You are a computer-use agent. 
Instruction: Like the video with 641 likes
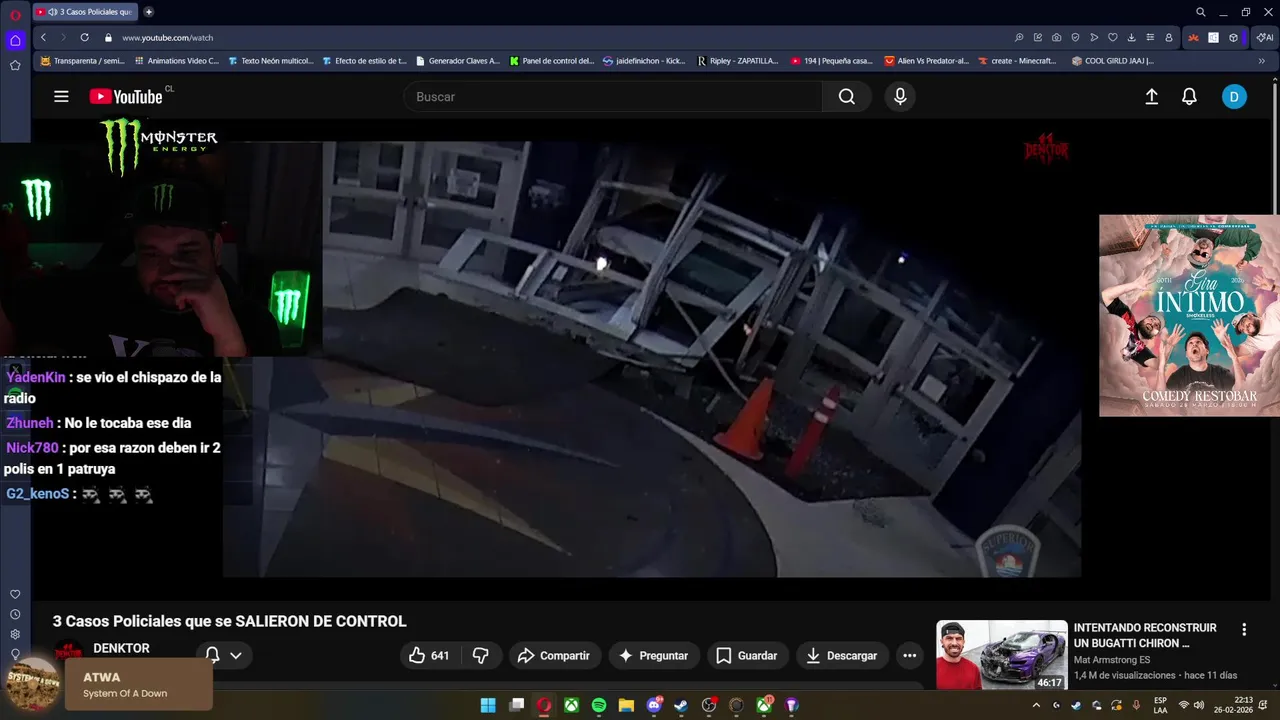pos(428,656)
